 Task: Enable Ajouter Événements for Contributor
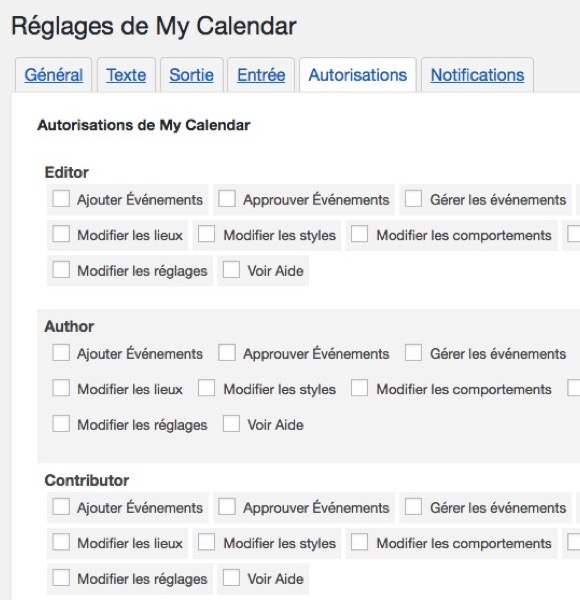[x=61, y=507]
